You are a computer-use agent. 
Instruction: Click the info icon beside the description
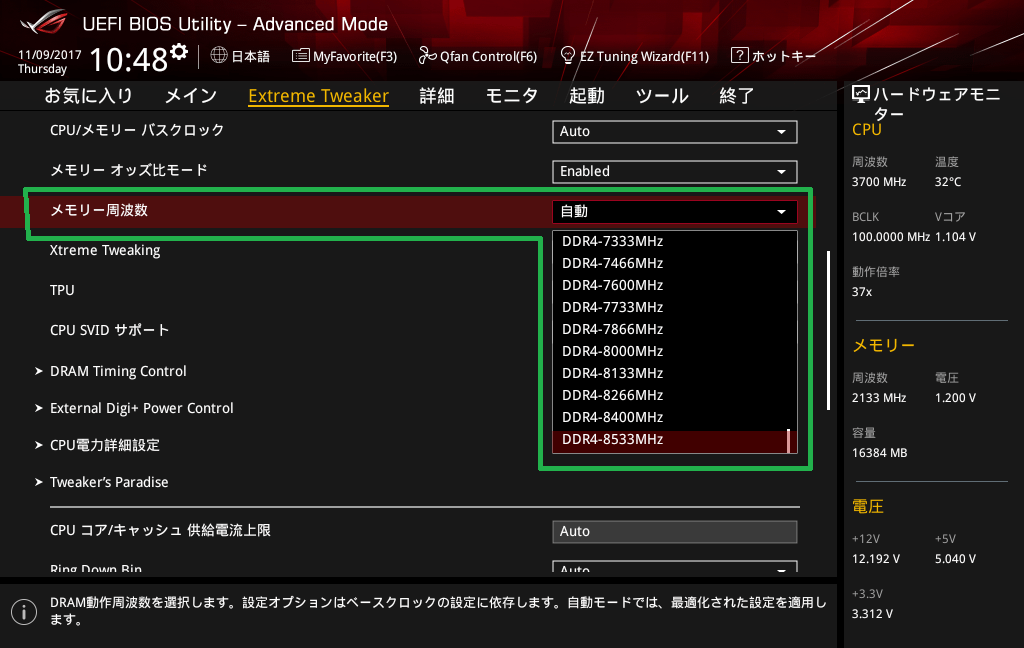(x=24, y=612)
